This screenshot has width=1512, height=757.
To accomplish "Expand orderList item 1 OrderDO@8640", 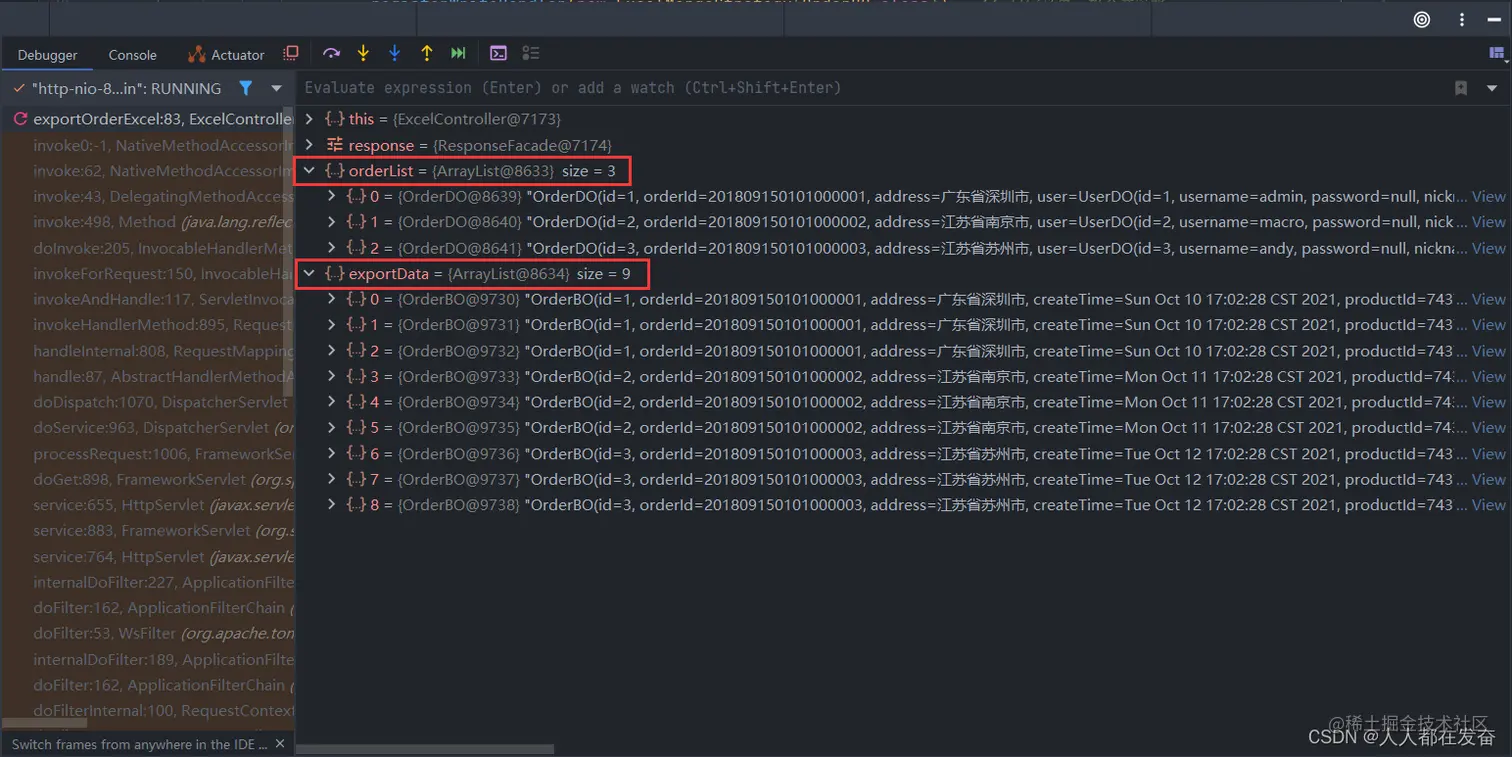I will pyautogui.click(x=332, y=222).
